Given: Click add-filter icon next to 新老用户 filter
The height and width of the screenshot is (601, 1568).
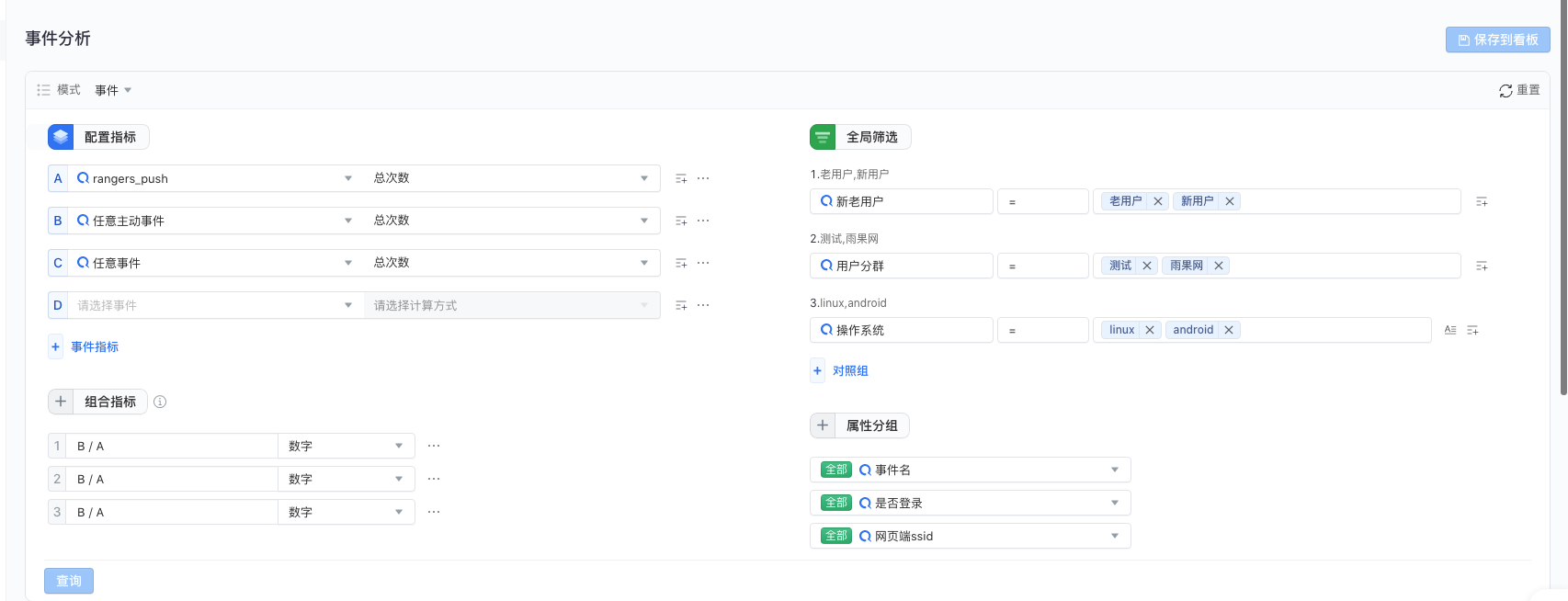Looking at the screenshot, I should (x=1482, y=201).
